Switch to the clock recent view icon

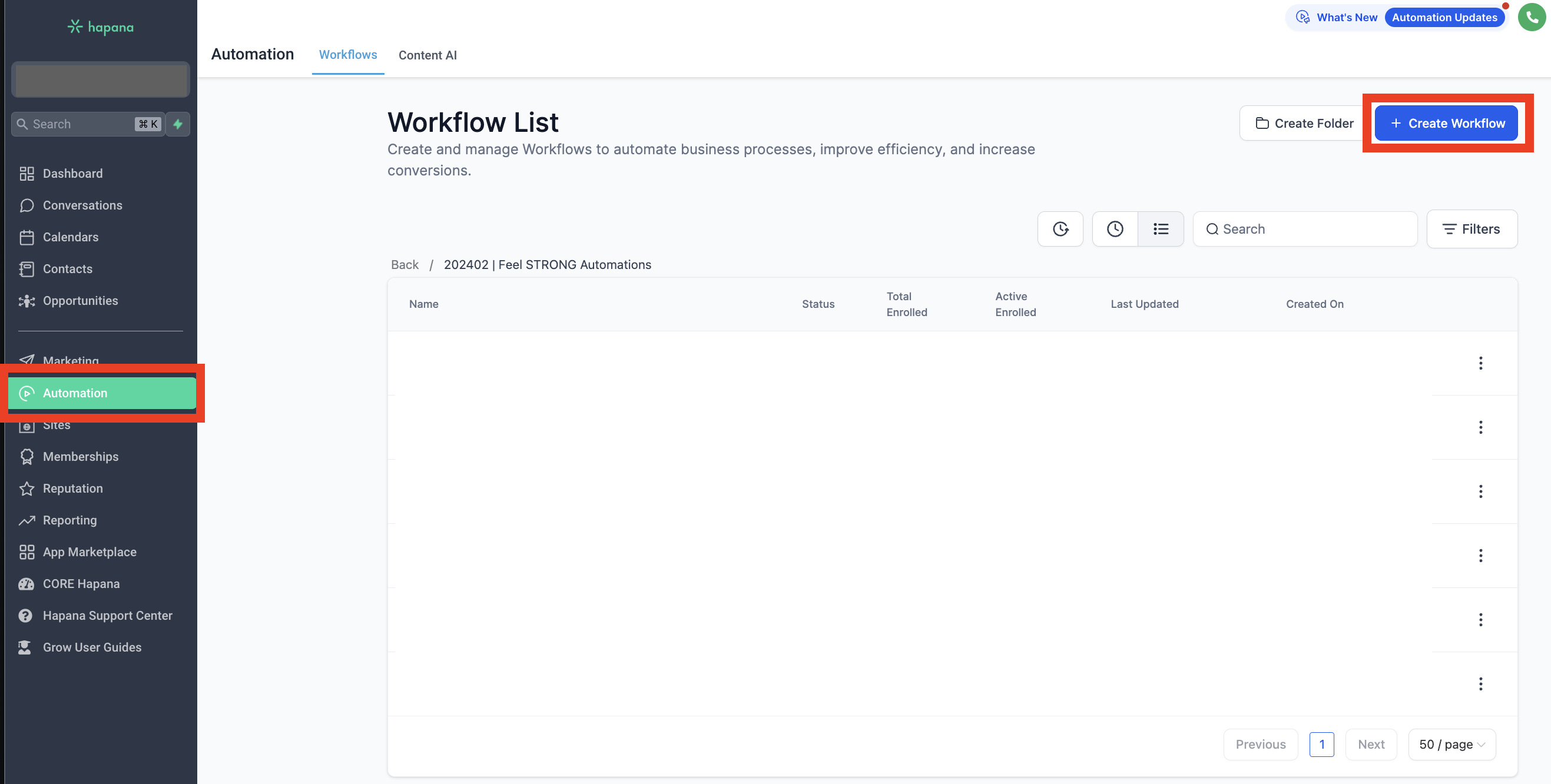(1115, 229)
